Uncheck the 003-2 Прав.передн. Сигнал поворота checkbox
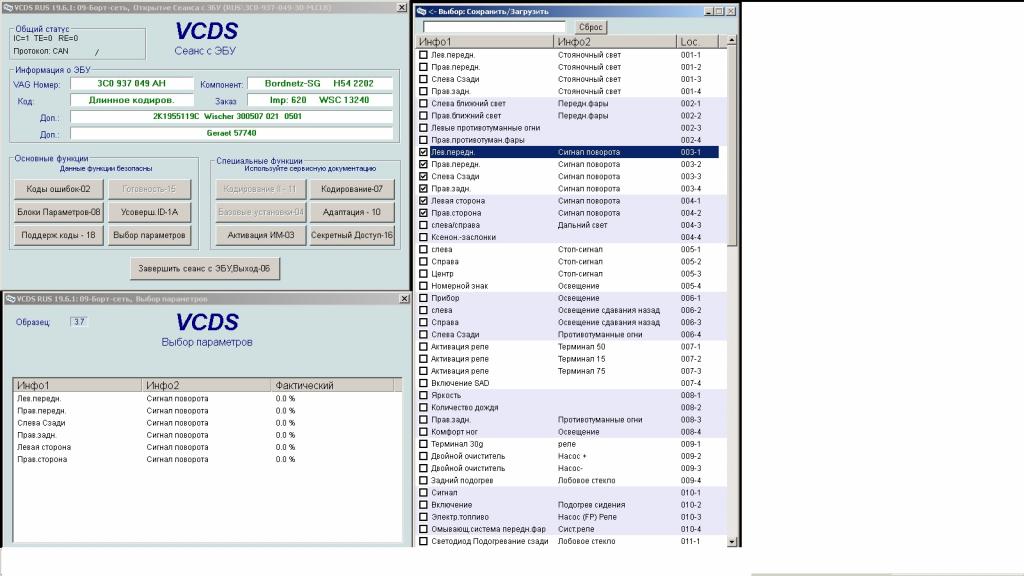Viewport: 1024px width, 576px height. click(x=423, y=165)
